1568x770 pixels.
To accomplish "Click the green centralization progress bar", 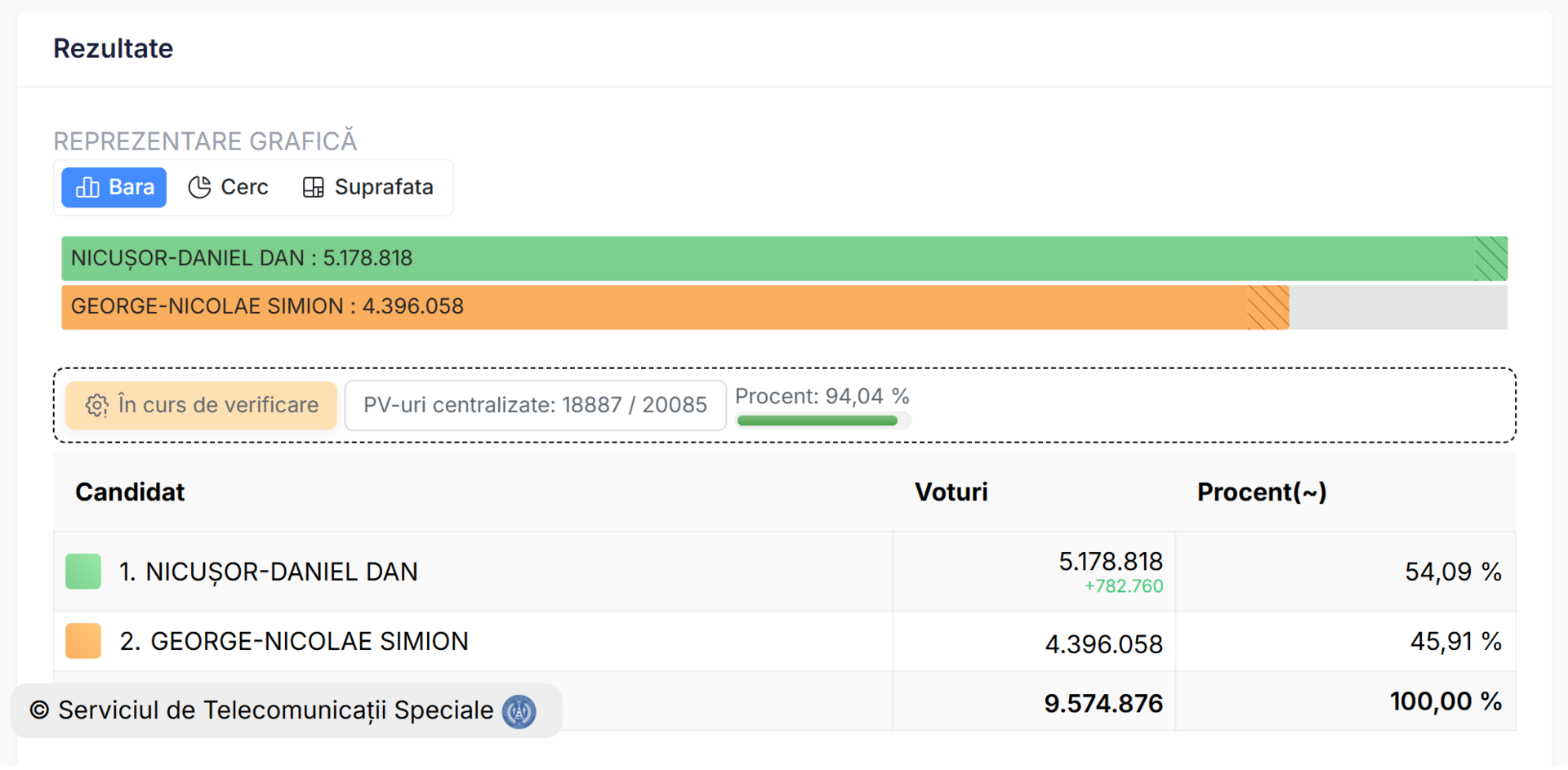I will point(817,421).
